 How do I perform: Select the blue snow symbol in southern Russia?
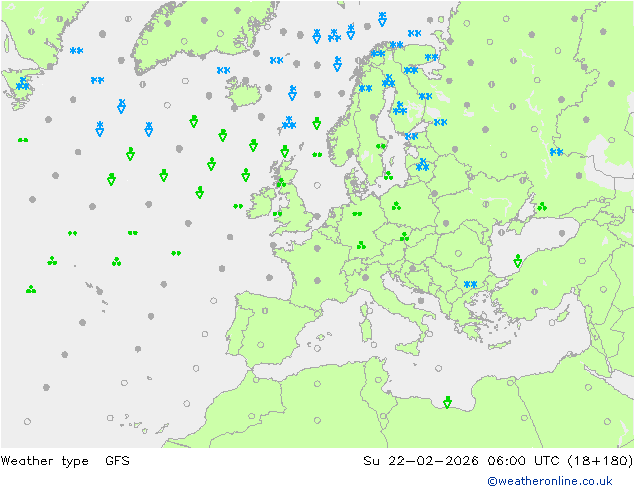556,152
